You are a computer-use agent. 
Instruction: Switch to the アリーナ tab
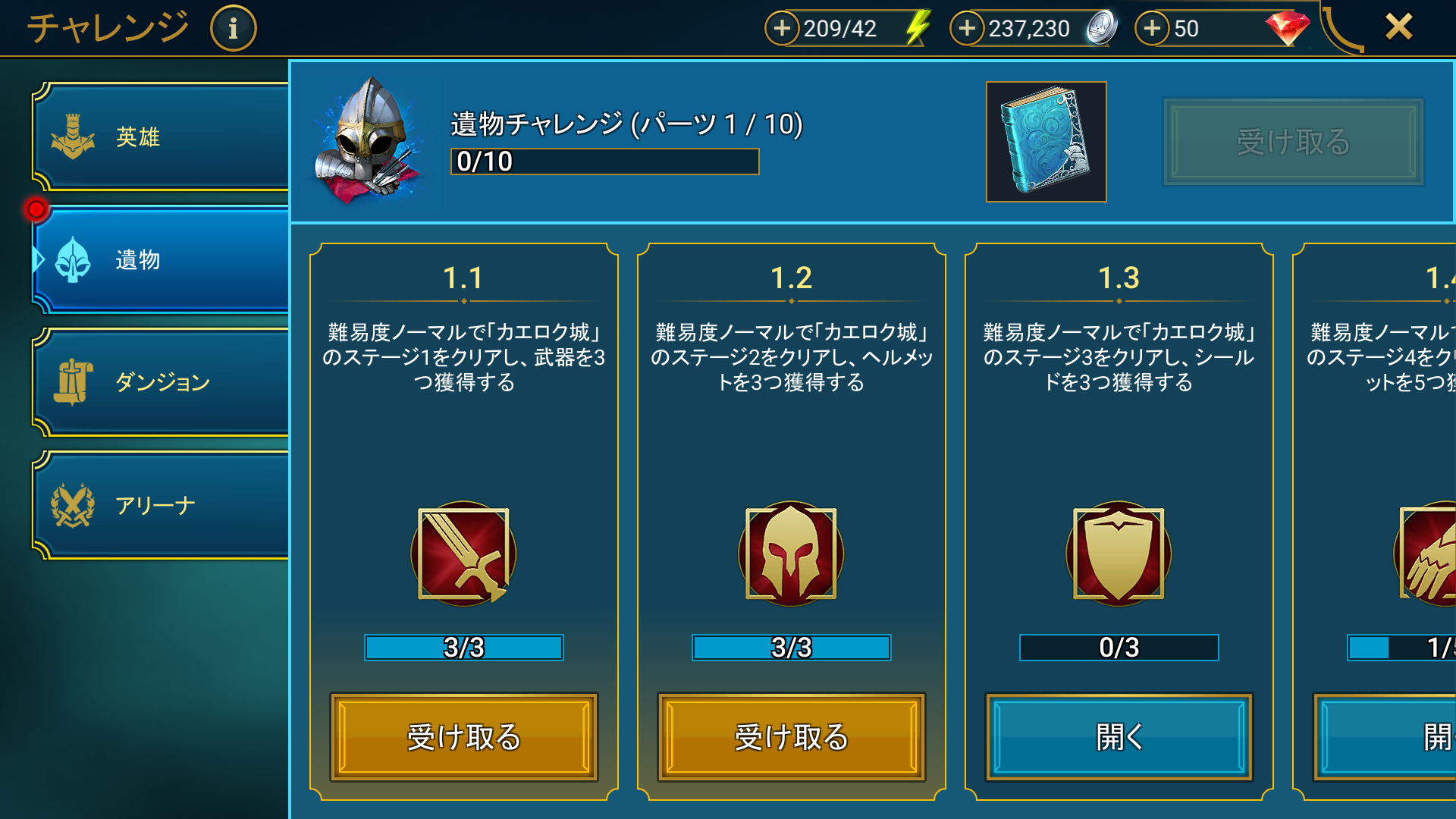pyautogui.click(x=162, y=505)
